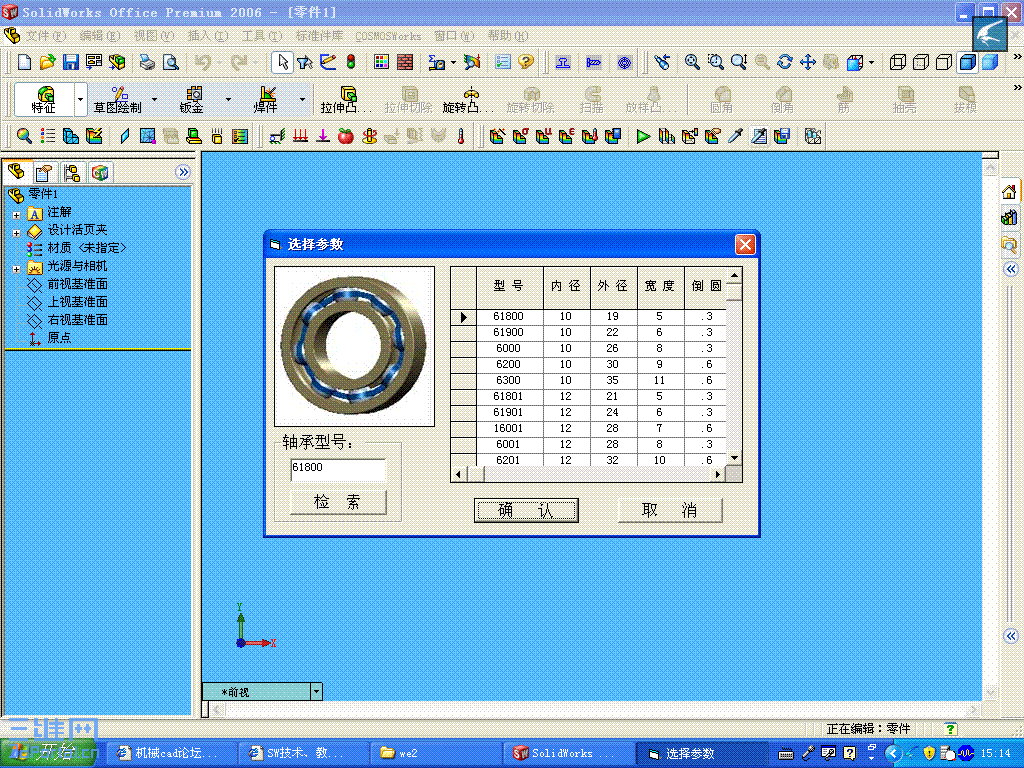Viewport: 1024px width, 768px height.
Task: Click the Print icon in toolbar
Action: tap(147, 62)
